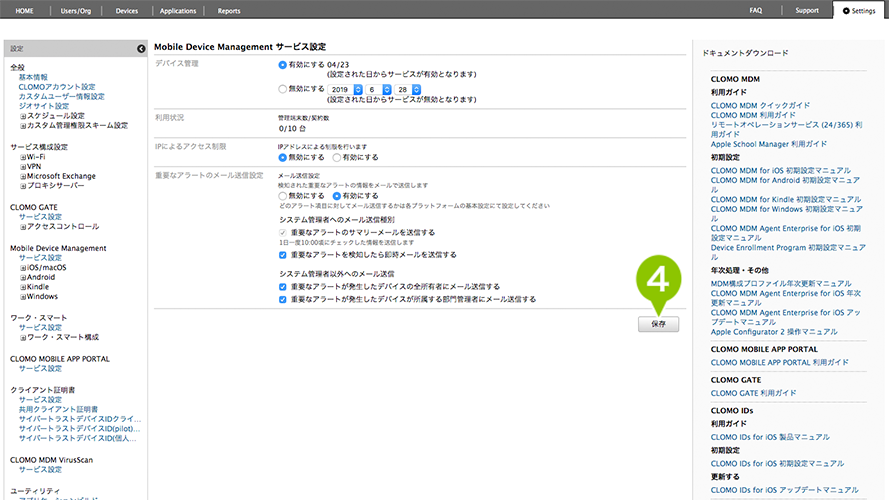
Task: Open サービス設定 under ワーク・スマート
Action: click(x=40, y=328)
